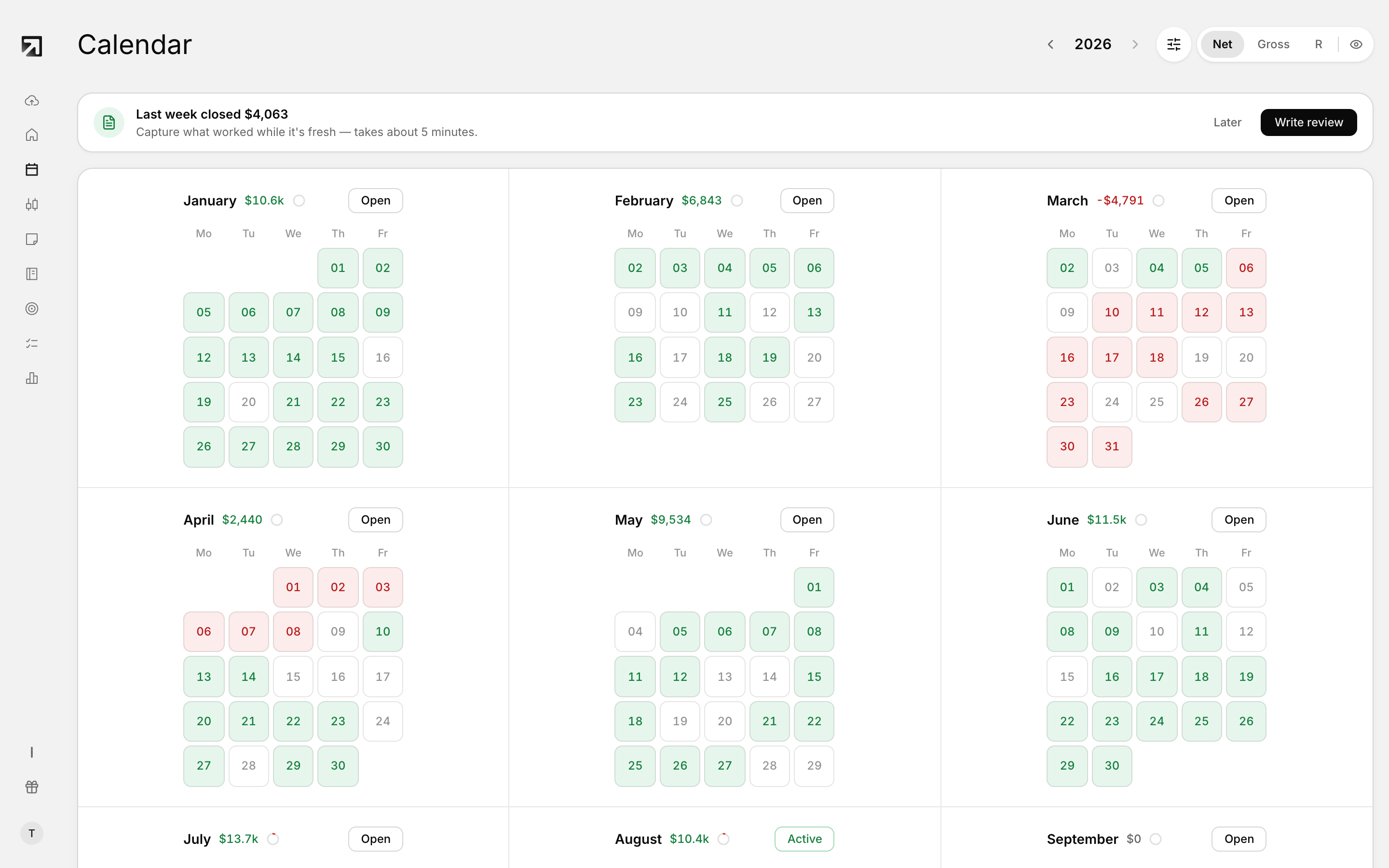
Task: Open the January month
Action: (x=375, y=200)
